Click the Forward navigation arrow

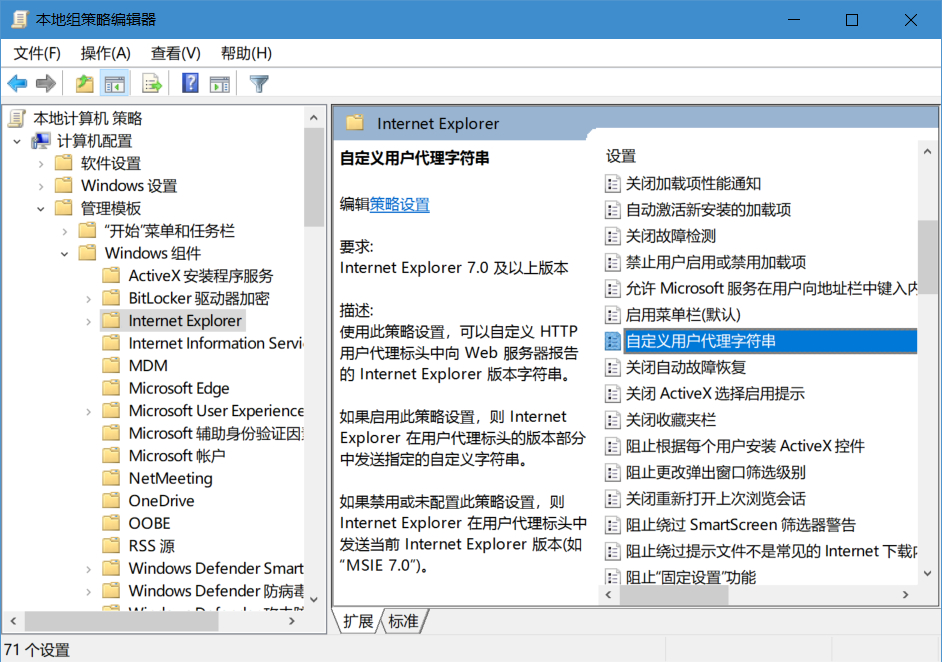(x=45, y=83)
